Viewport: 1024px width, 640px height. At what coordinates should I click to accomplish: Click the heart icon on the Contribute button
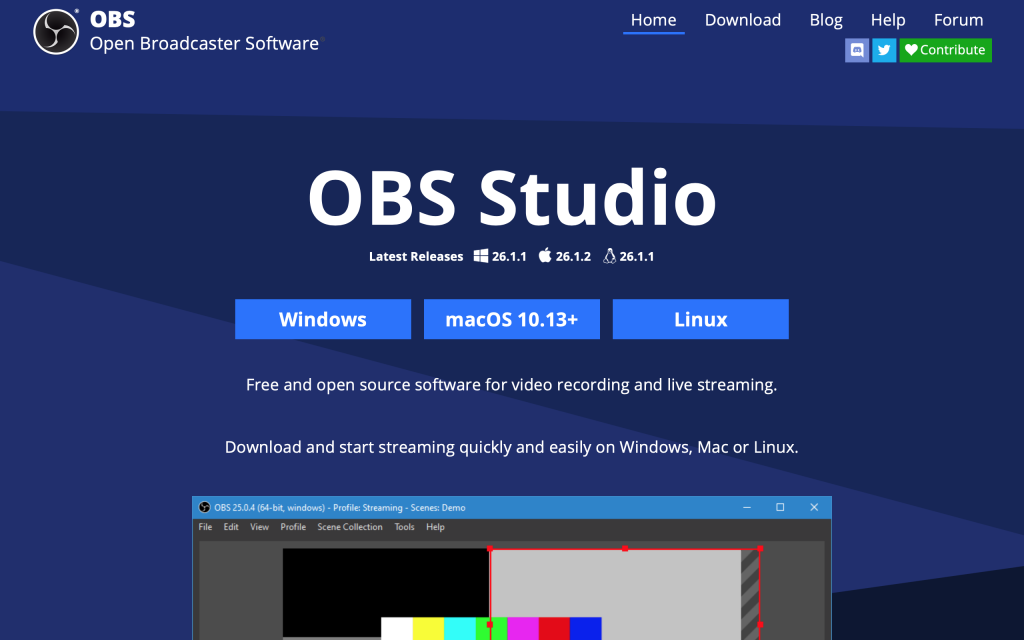[911, 50]
